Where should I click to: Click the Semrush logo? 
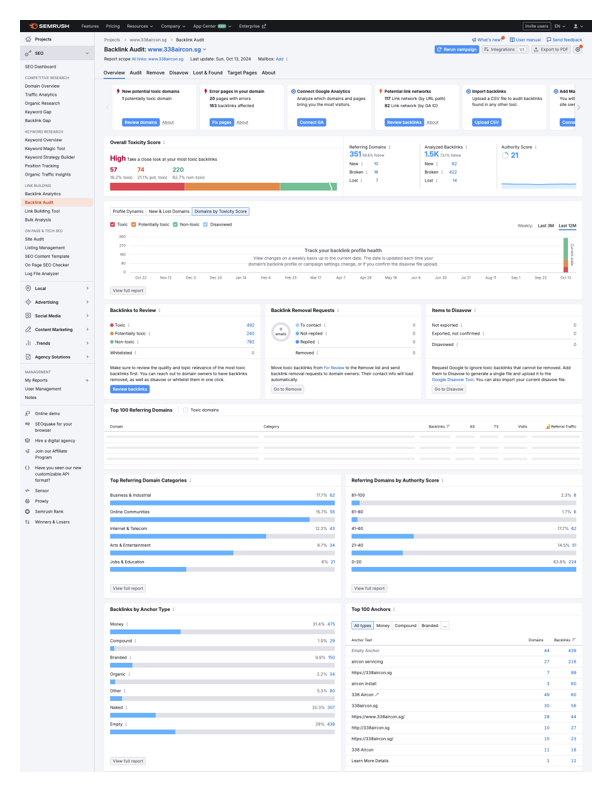48,25
